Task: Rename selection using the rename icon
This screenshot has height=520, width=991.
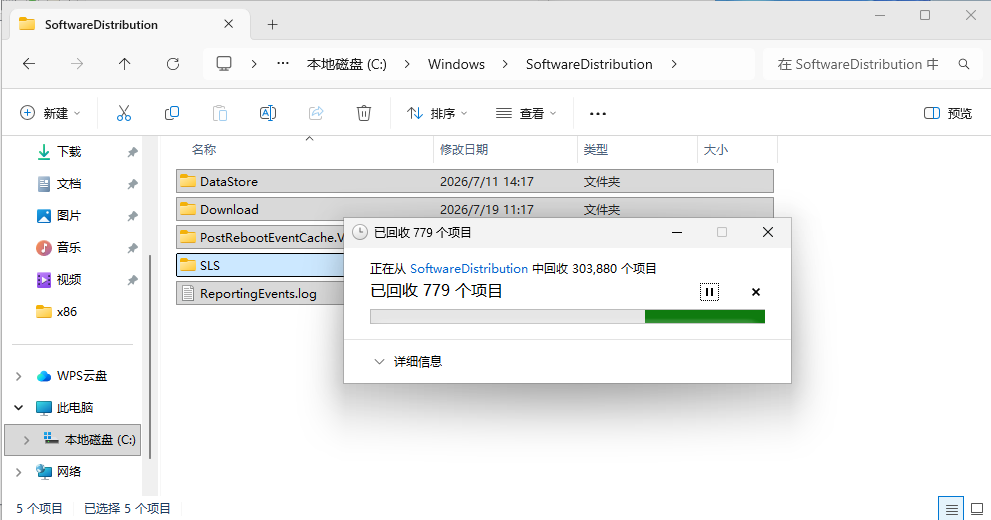Action: (268, 113)
